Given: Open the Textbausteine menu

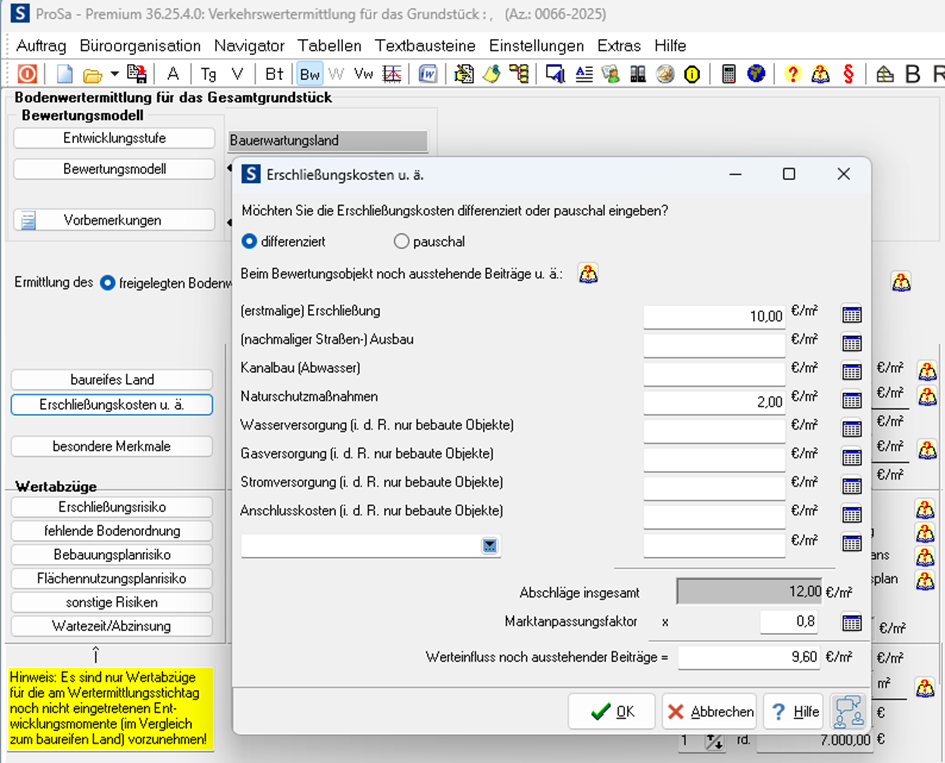Looking at the screenshot, I should pos(423,46).
